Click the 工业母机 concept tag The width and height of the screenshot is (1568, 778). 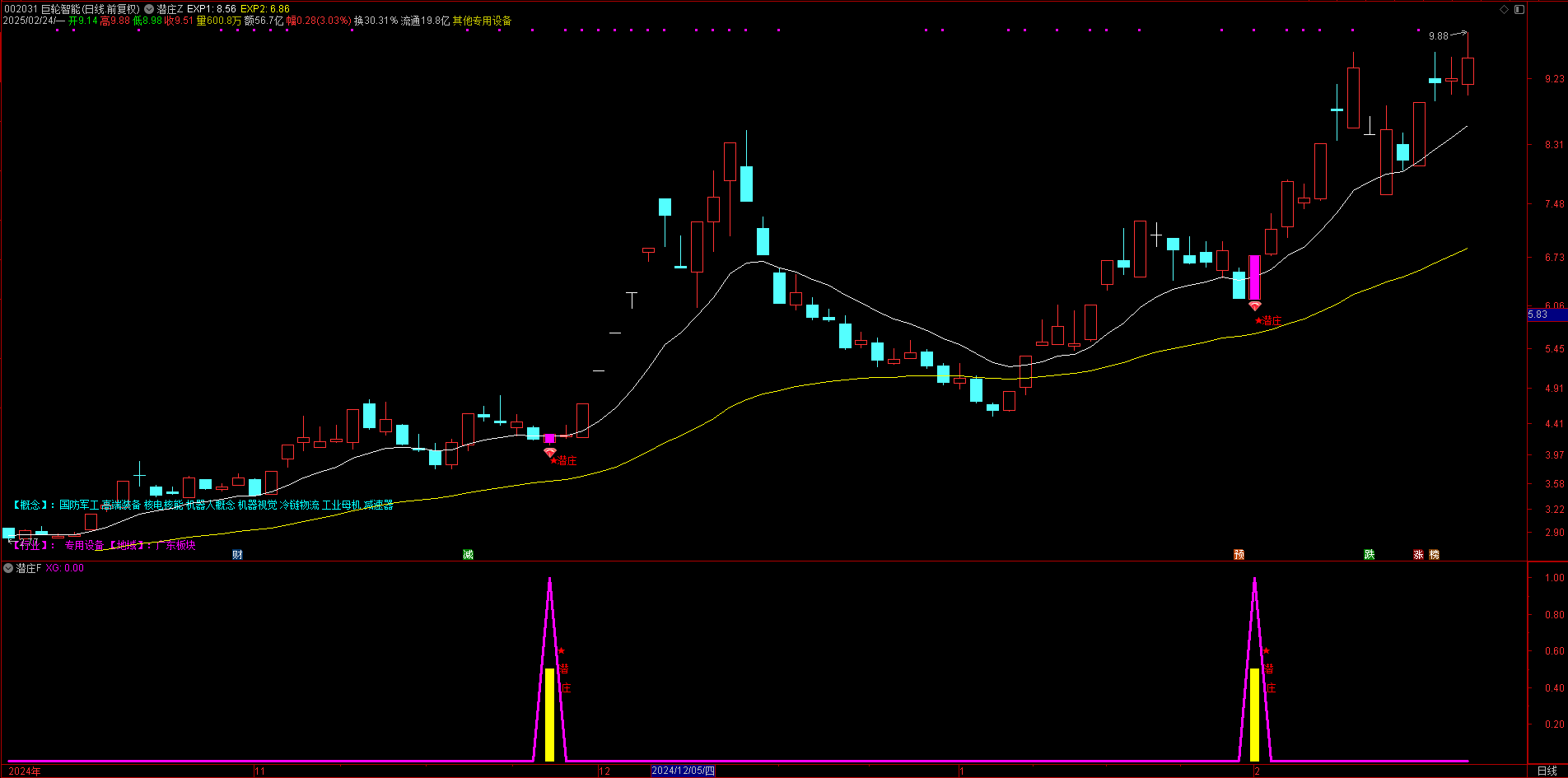(341, 505)
